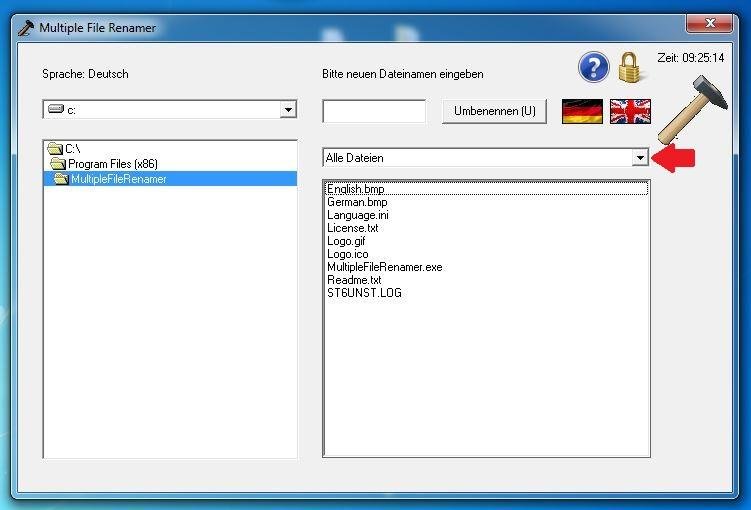Select Language.ini in the file list
This screenshot has width=751, height=510.
point(487,215)
